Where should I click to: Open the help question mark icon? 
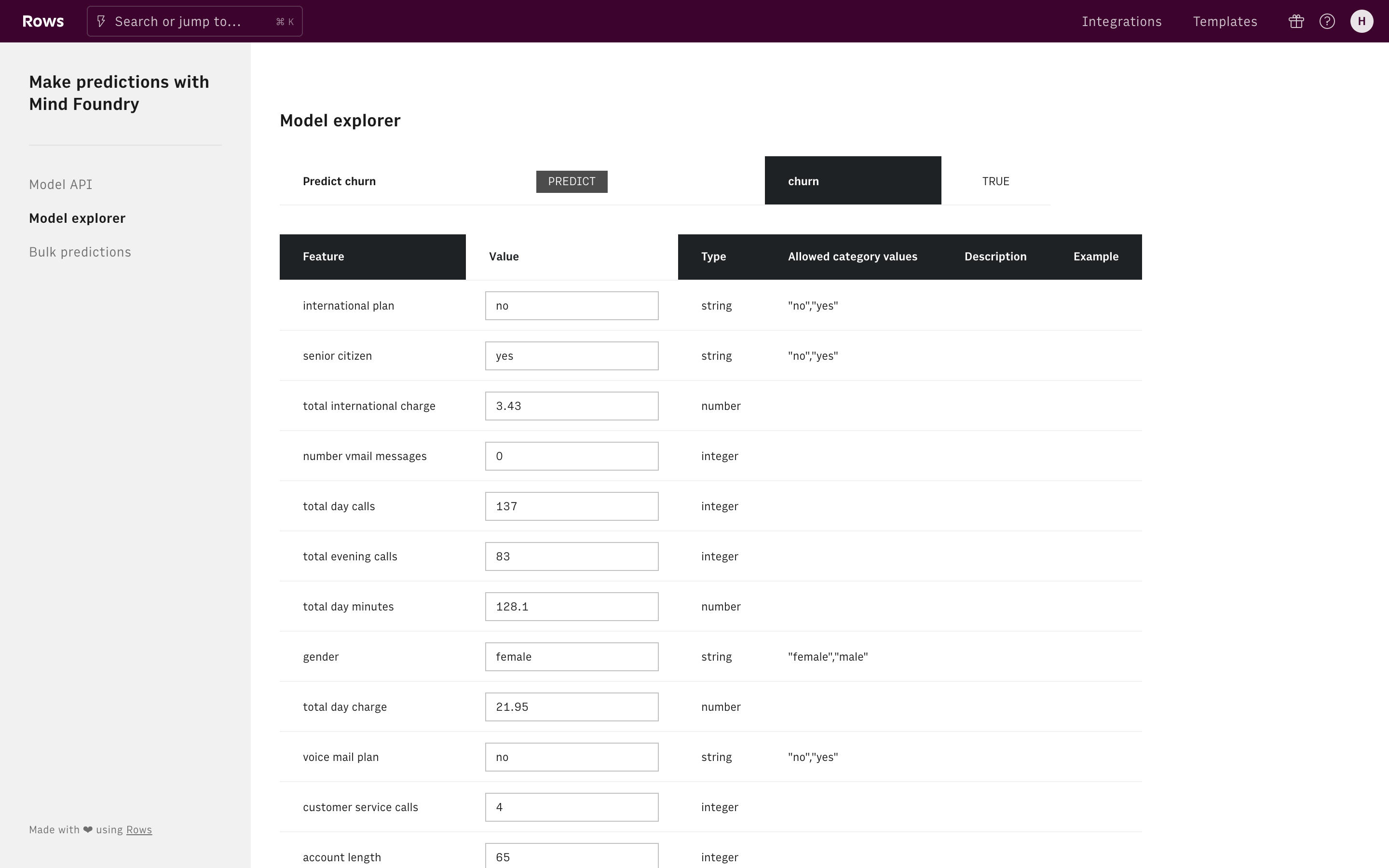tap(1327, 21)
